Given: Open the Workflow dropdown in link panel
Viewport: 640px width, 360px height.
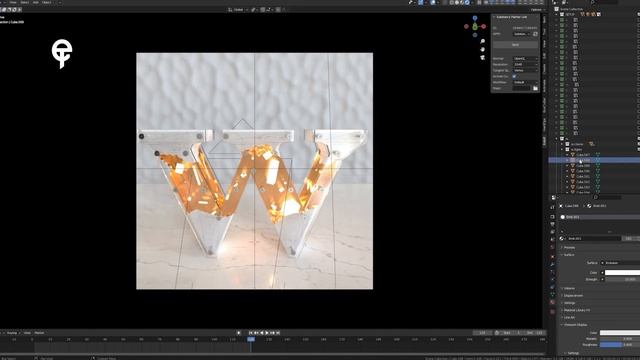Looking at the screenshot, I should tap(525, 82).
